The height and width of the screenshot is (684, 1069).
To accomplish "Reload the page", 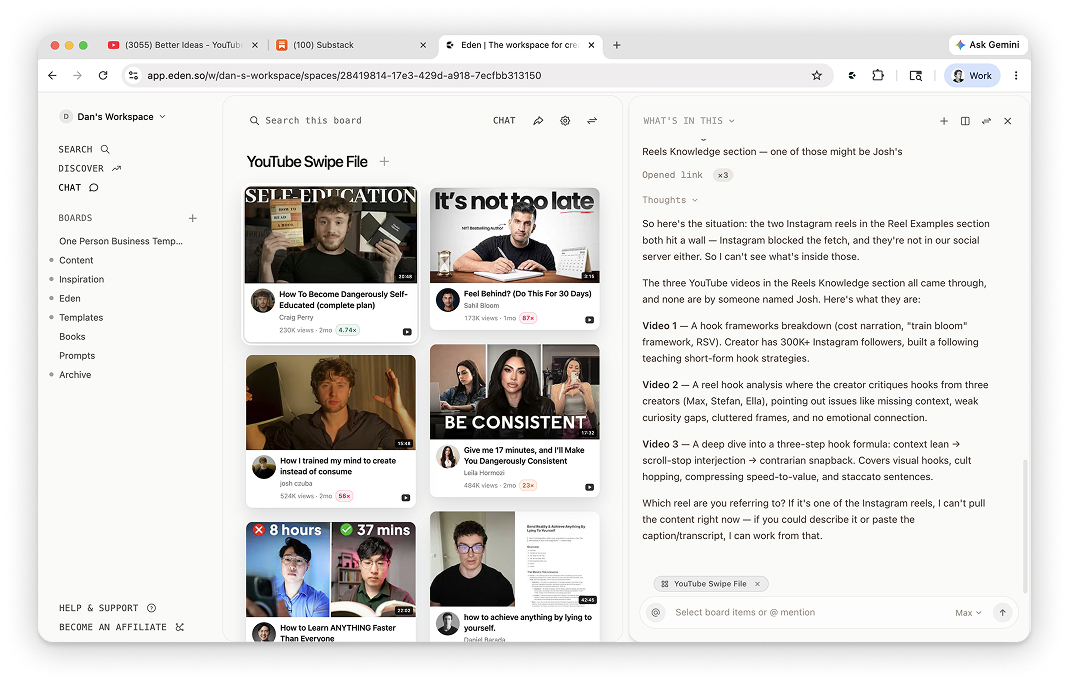I will point(103,76).
